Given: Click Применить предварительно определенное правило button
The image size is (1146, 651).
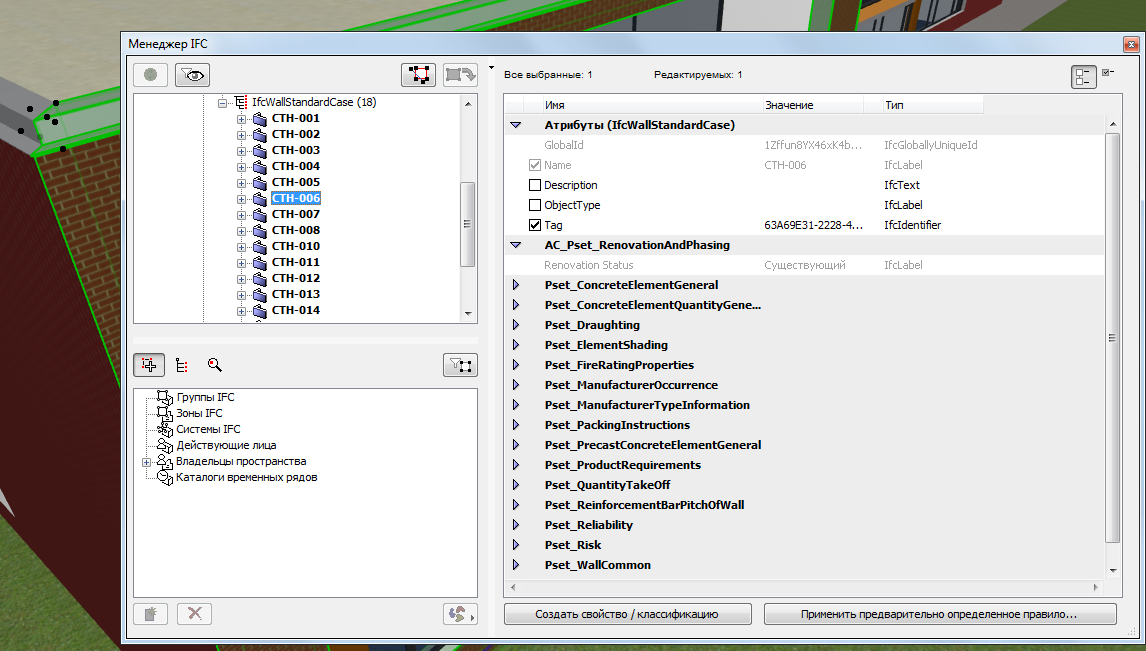Looking at the screenshot, I should (x=940, y=614).
